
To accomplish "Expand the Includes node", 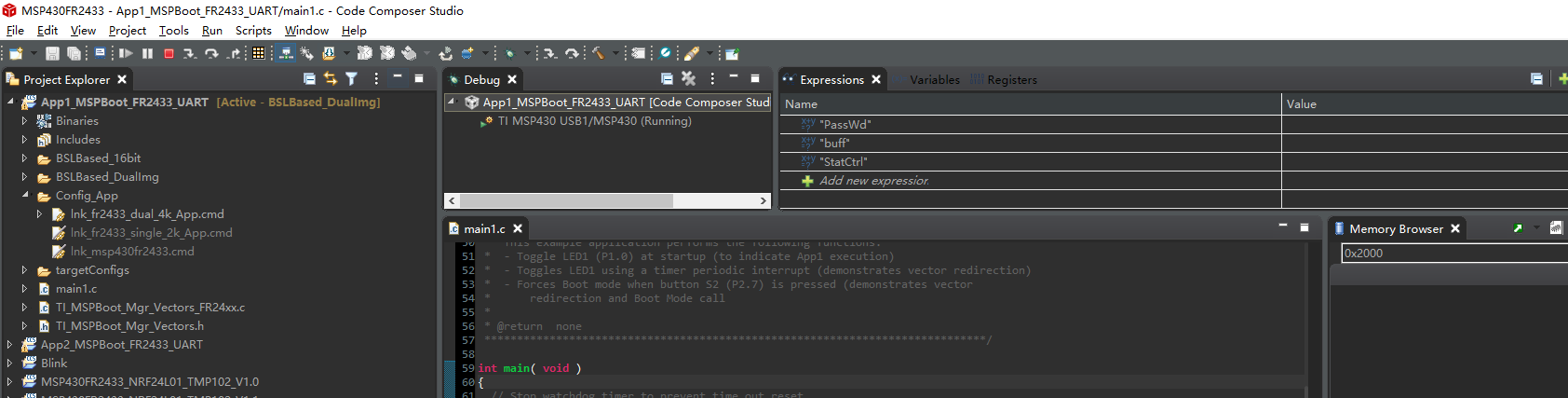I will tap(25, 139).
